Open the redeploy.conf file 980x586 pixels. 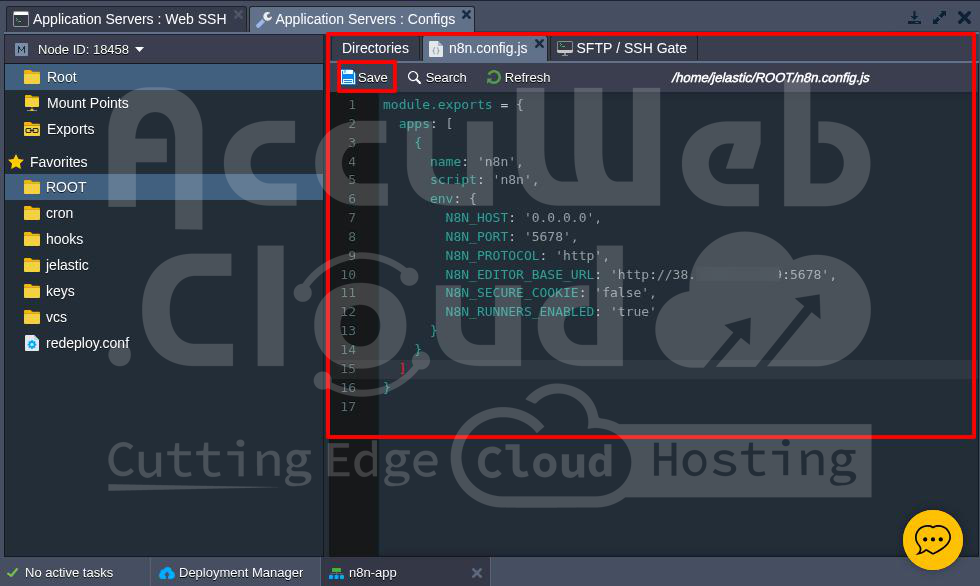click(87, 343)
